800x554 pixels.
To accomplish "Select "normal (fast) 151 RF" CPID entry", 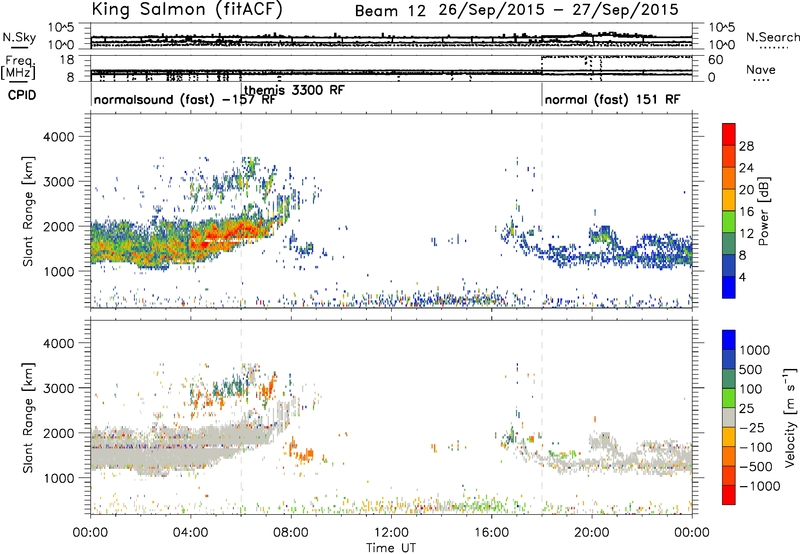I will pyautogui.click(x=612, y=99).
